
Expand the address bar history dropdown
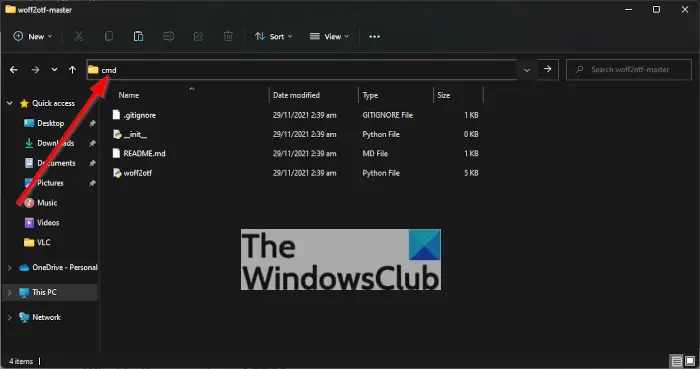pos(527,70)
